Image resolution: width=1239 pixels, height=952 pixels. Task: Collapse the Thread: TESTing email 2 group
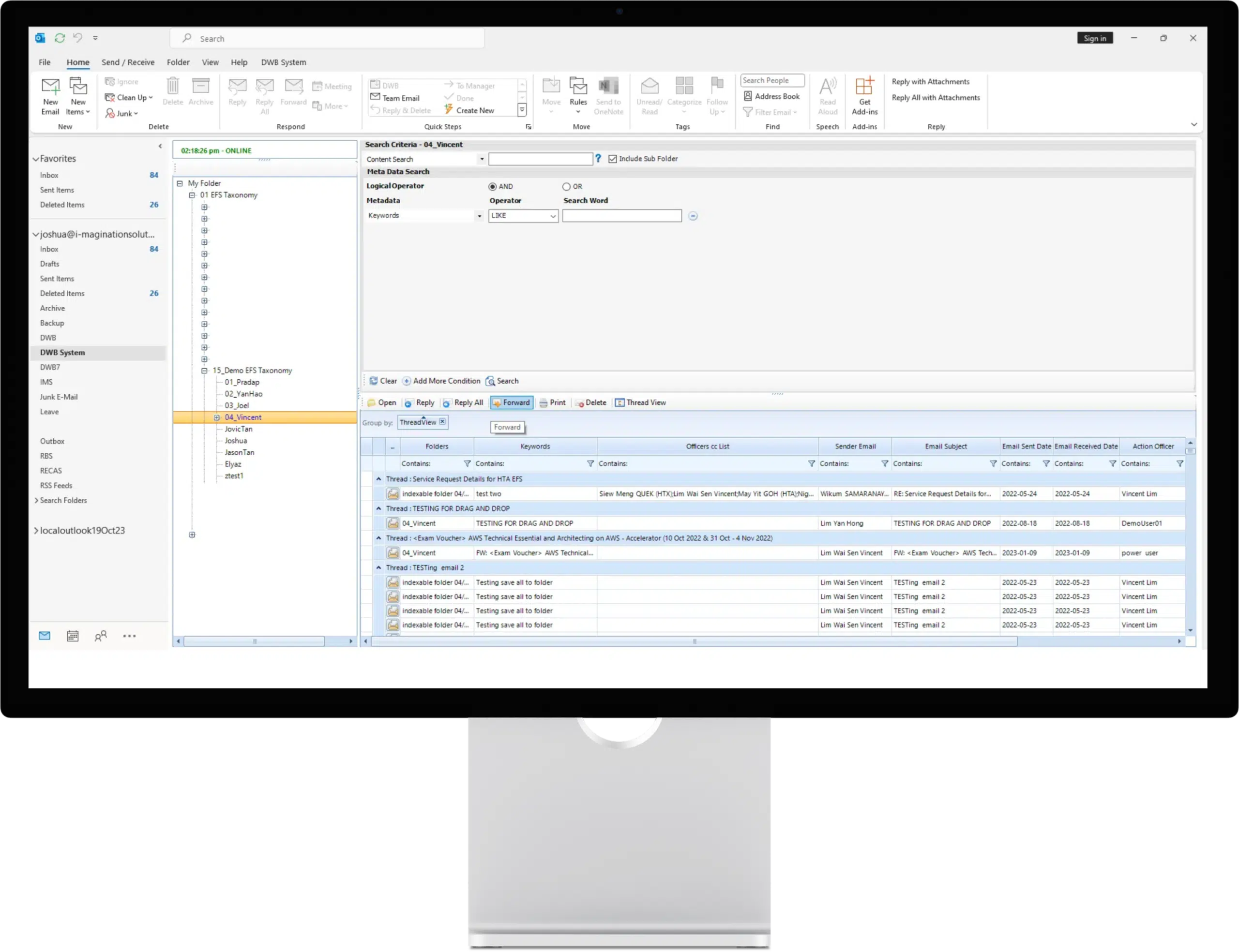[x=378, y=567]
